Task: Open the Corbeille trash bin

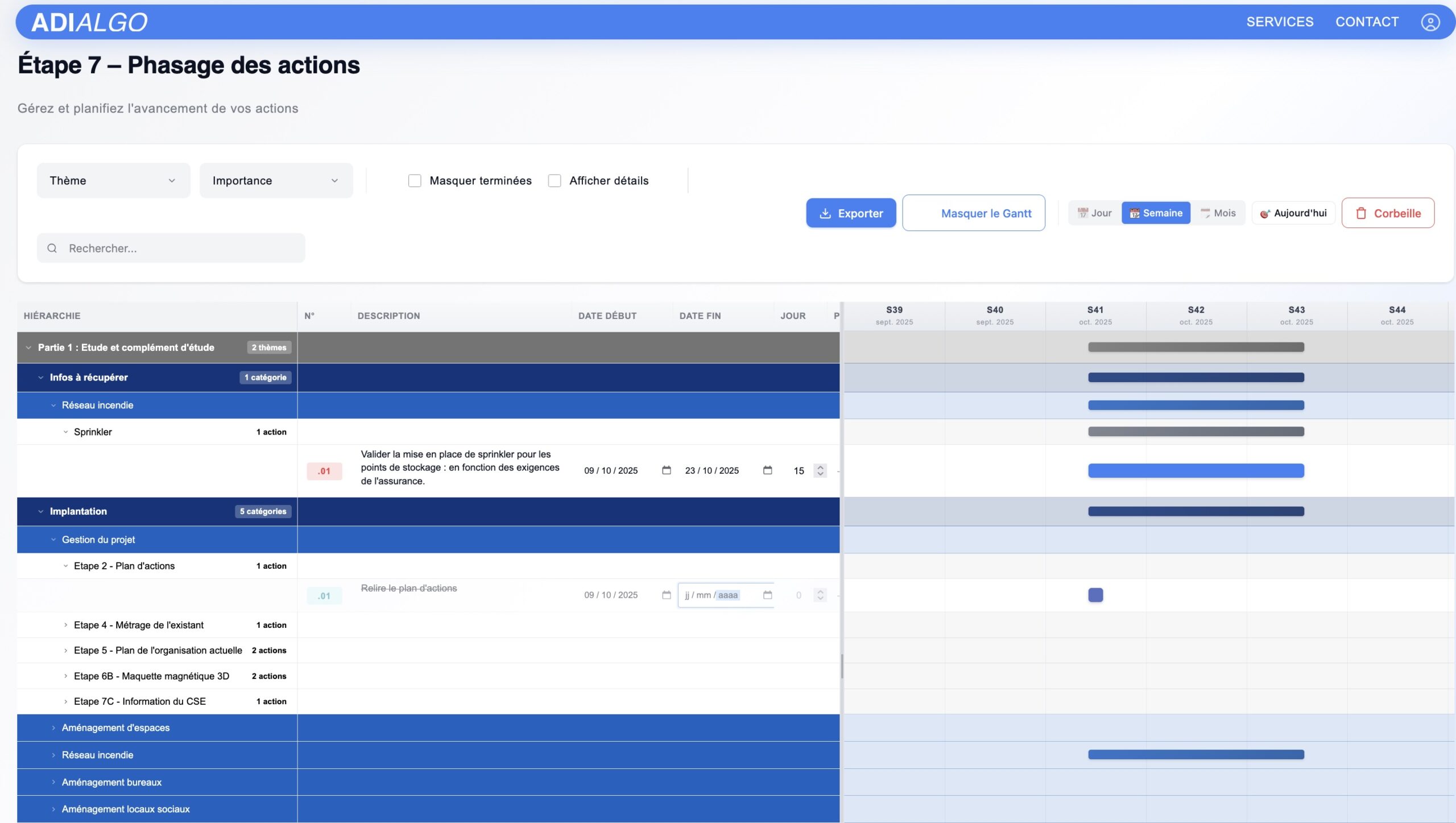Action: coord(1388,213)
